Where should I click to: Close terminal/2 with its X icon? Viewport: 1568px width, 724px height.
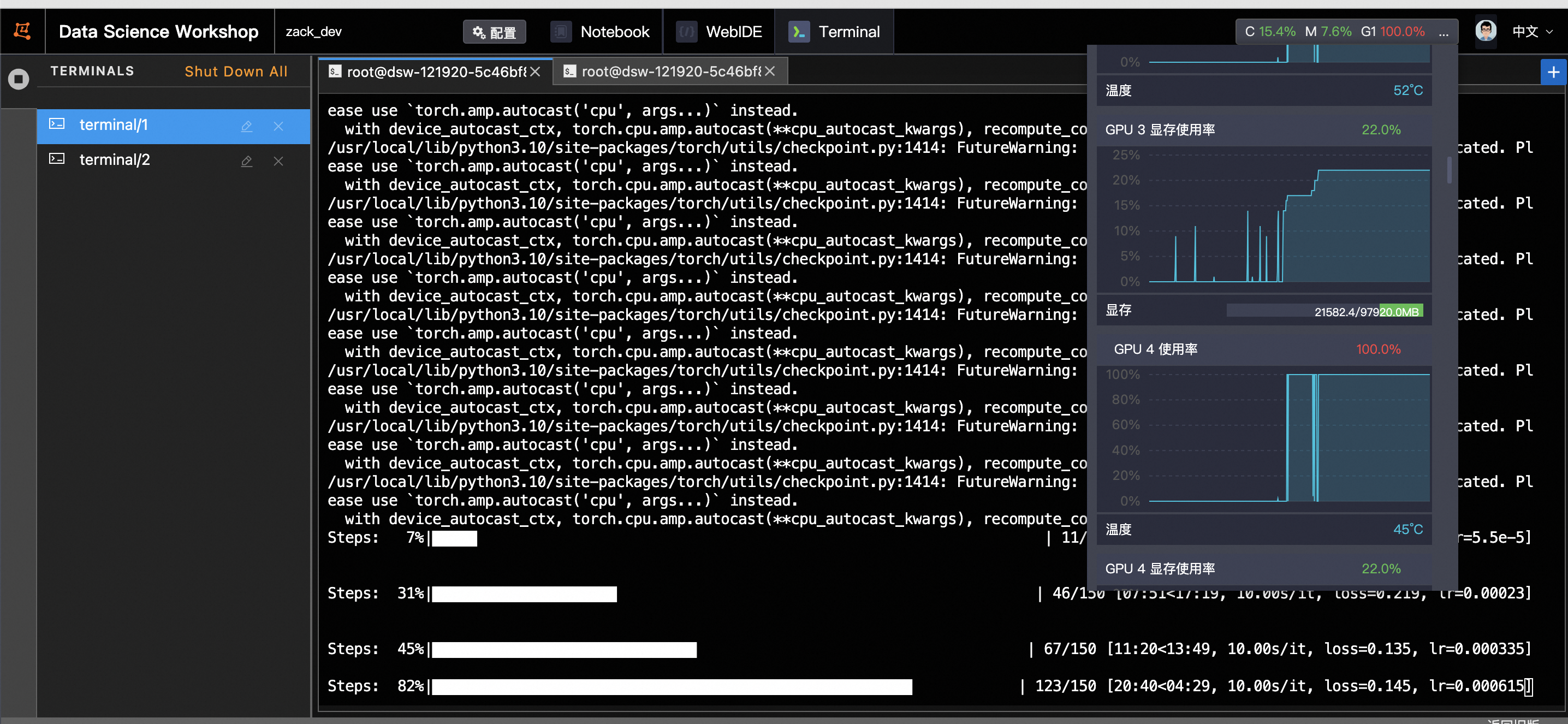pos(278,161)
